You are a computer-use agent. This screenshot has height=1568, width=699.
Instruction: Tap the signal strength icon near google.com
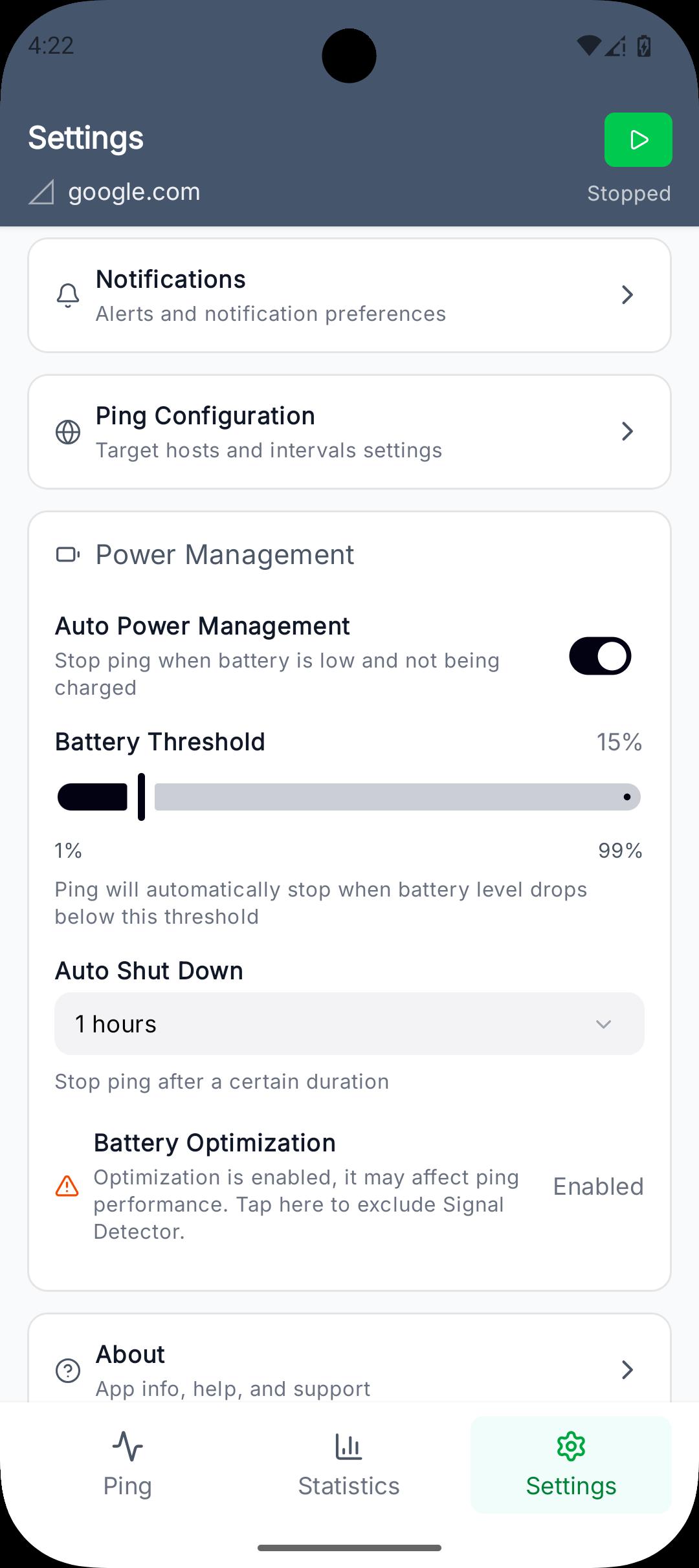(41, 193)
